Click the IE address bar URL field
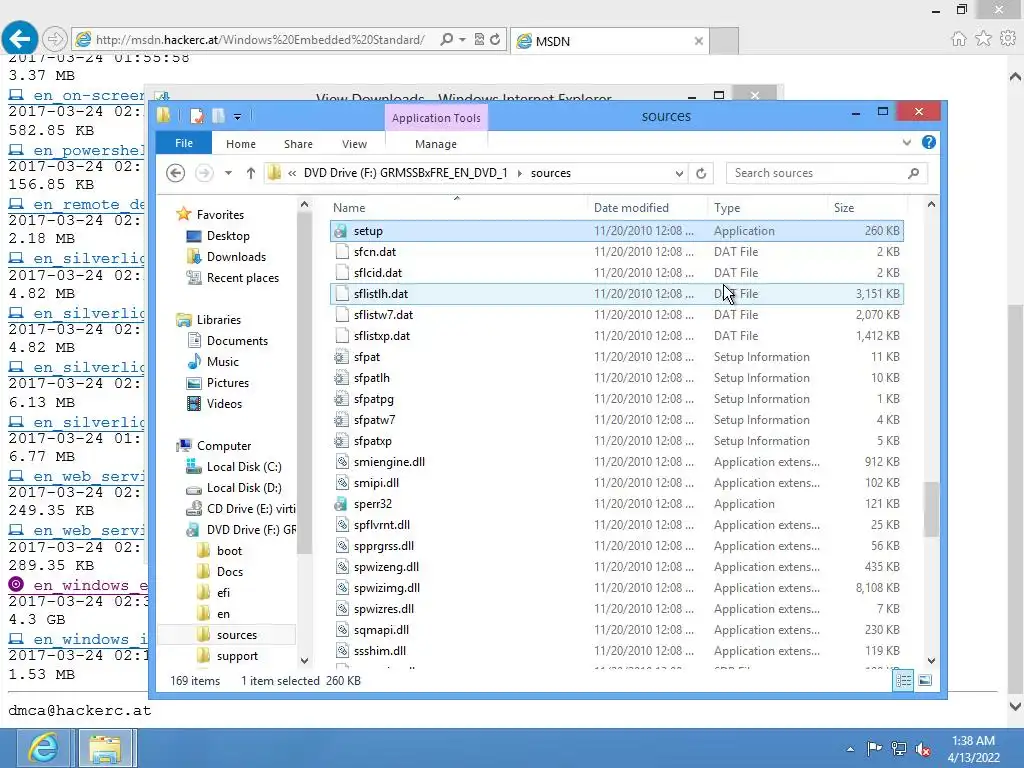Image resolution: width=1024 pixels, height=768 pixels. [260, 40]
